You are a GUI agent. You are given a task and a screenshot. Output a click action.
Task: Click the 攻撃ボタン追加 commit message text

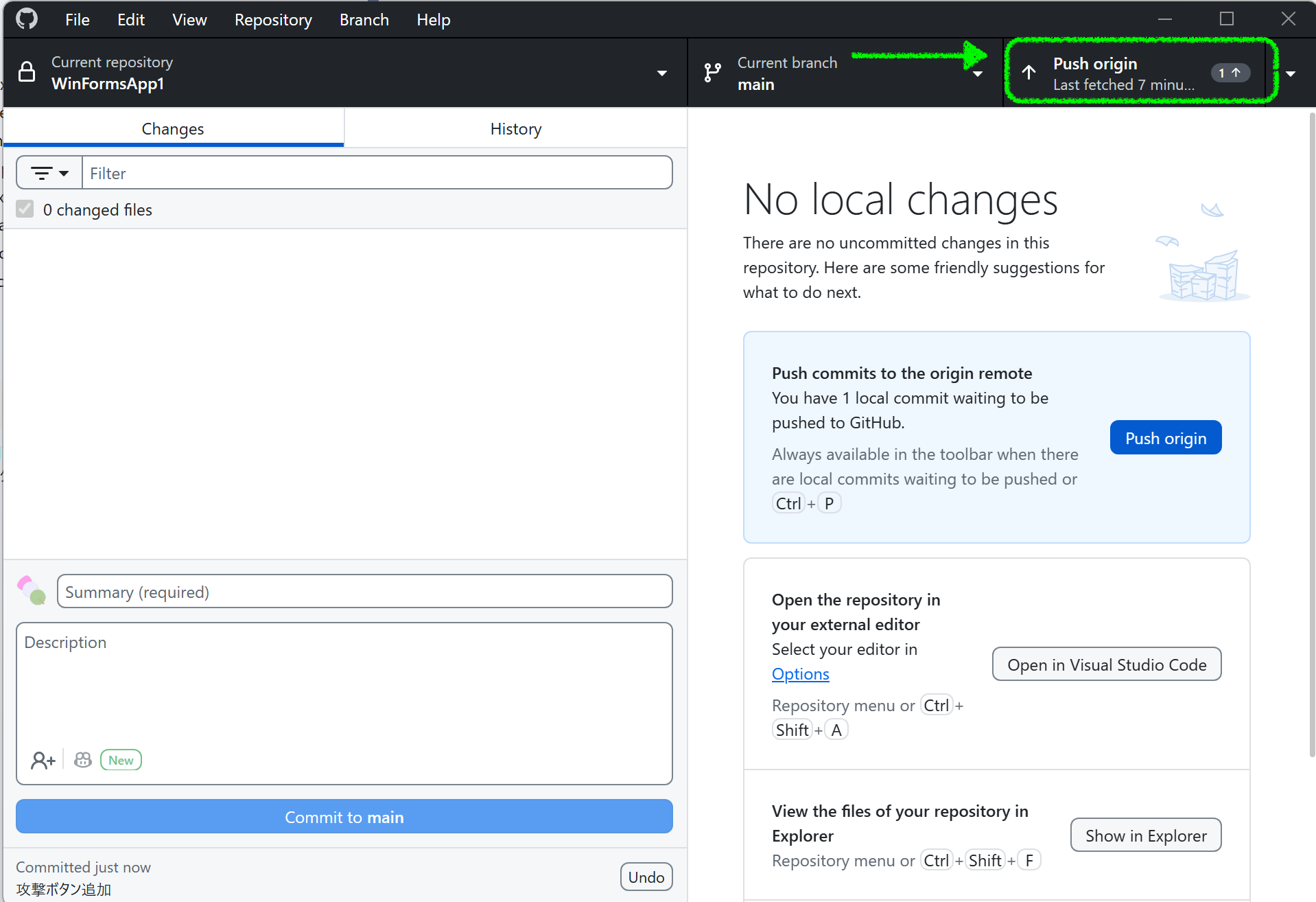63,889
